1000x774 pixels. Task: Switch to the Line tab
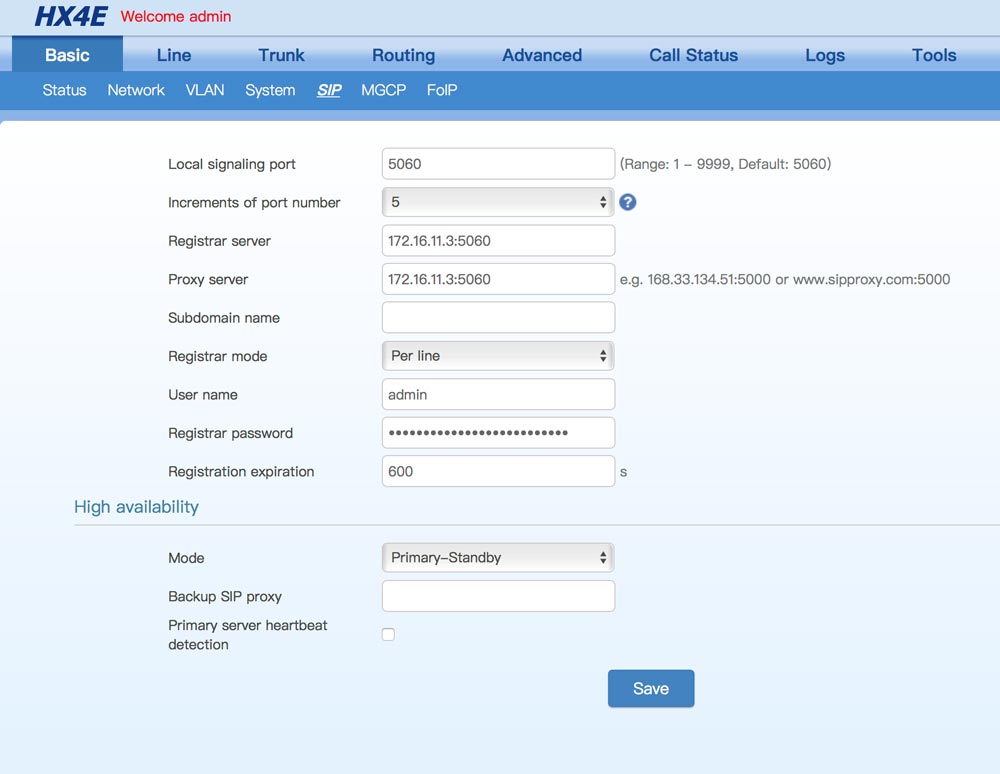[x=174, y=55]
